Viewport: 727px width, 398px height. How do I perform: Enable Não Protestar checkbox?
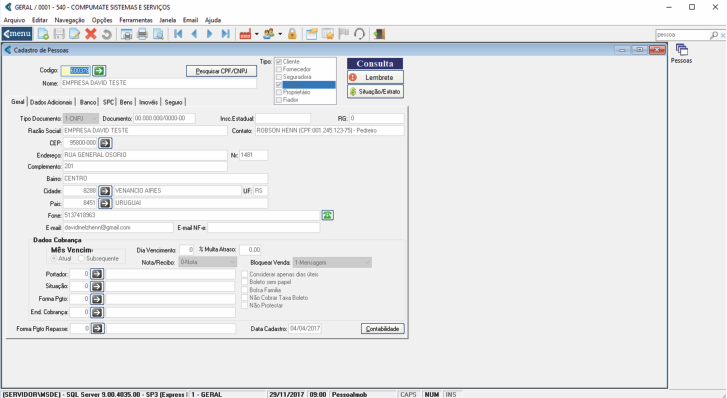(245, 306)
